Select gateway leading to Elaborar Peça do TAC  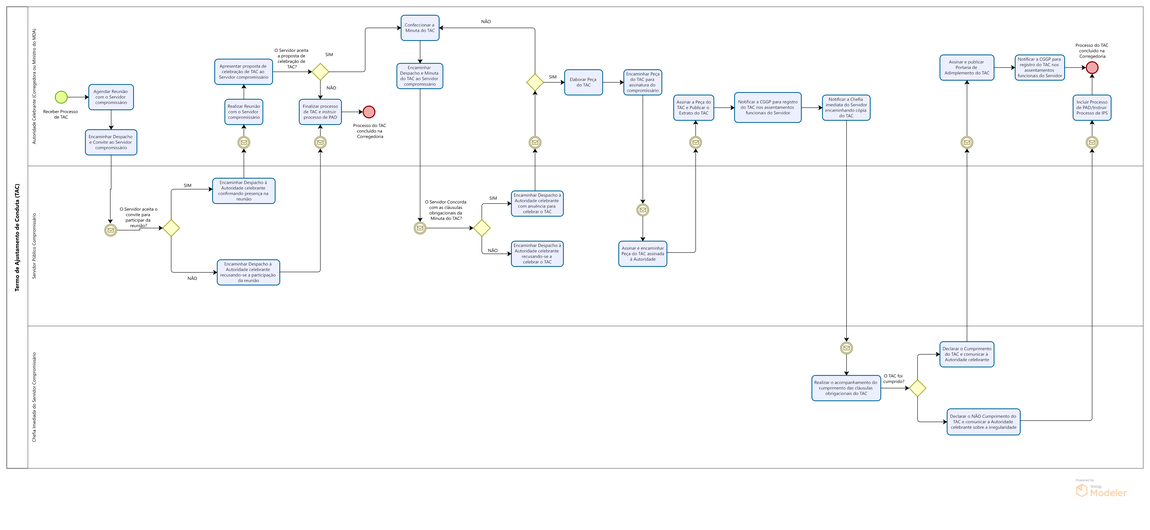click(x=535, y=83)
